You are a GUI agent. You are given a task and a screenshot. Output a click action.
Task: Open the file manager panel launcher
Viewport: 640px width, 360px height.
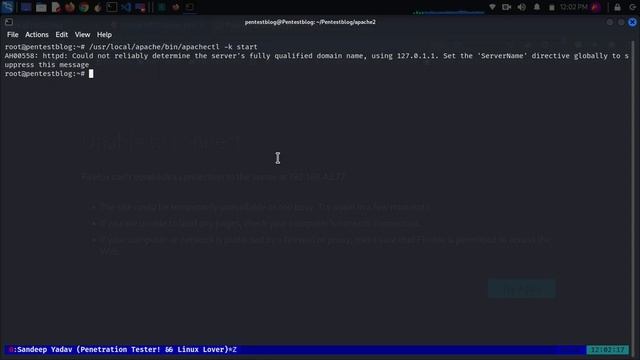(x=41, y=7)
